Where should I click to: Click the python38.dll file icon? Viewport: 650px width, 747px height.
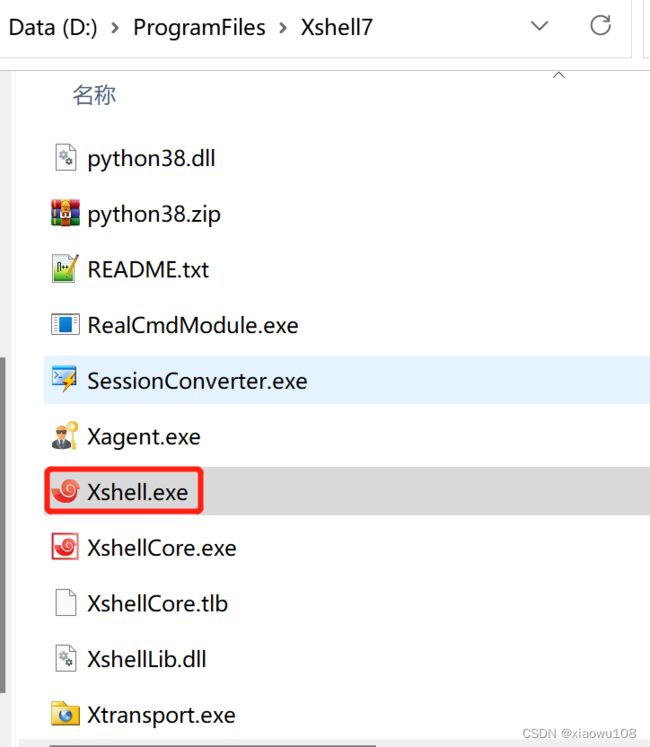coord(65,158)
